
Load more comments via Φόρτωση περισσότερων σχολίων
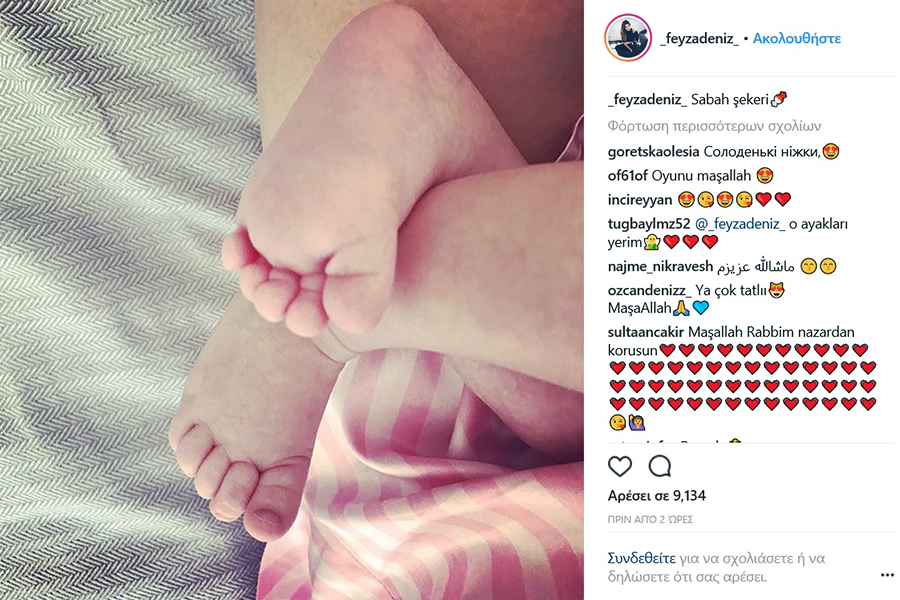714,126
